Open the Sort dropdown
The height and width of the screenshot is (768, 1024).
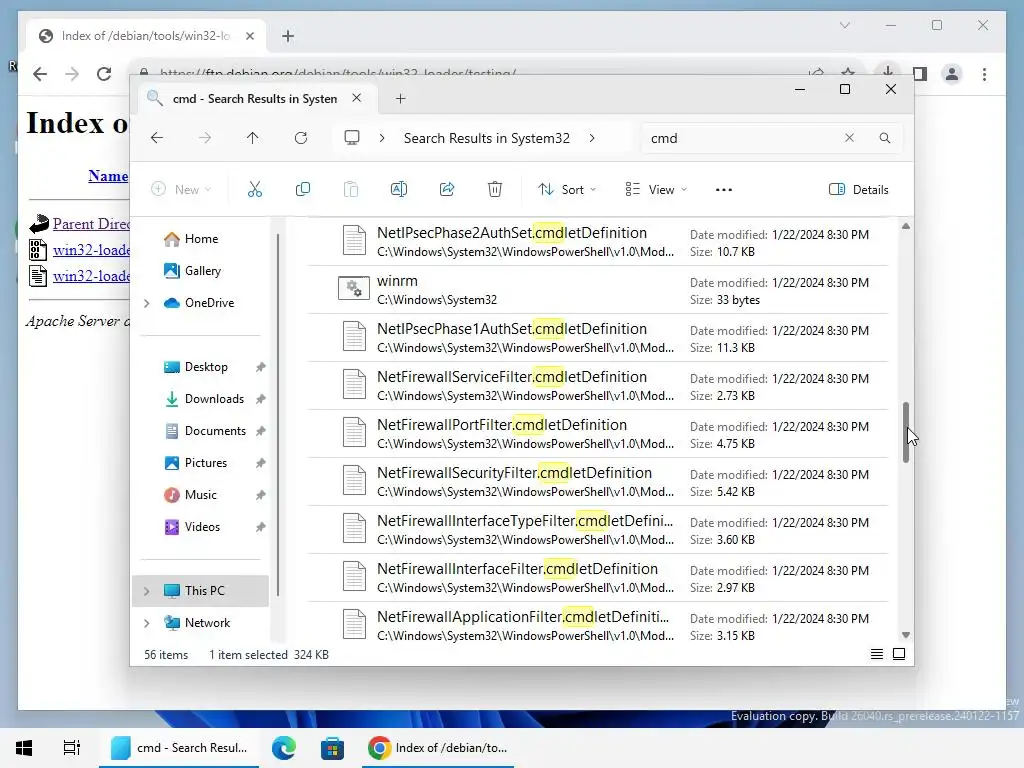(567, 189)
